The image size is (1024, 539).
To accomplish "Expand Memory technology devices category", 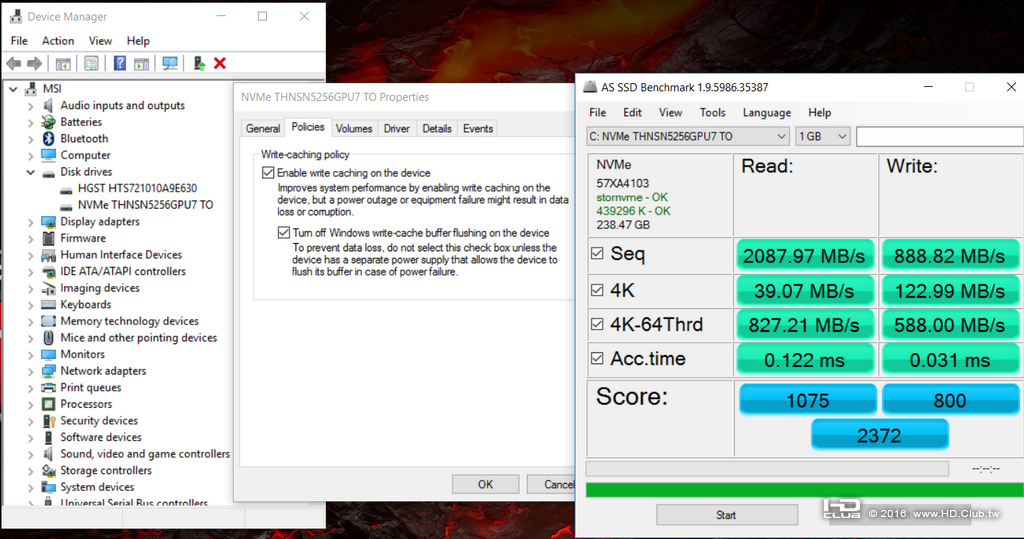I will coord(30,321).
